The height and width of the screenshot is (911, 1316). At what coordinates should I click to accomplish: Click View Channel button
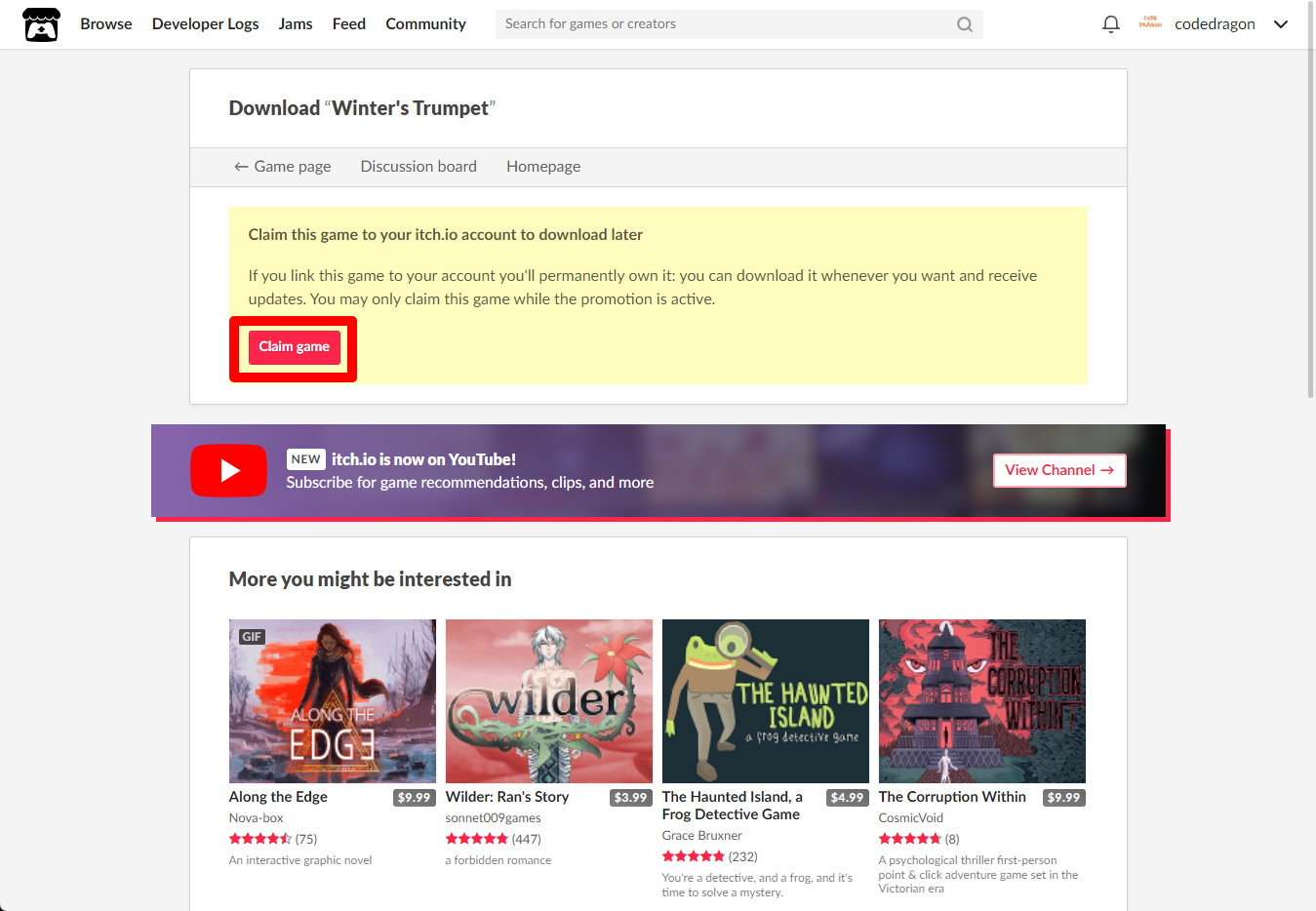point(1059,470)
